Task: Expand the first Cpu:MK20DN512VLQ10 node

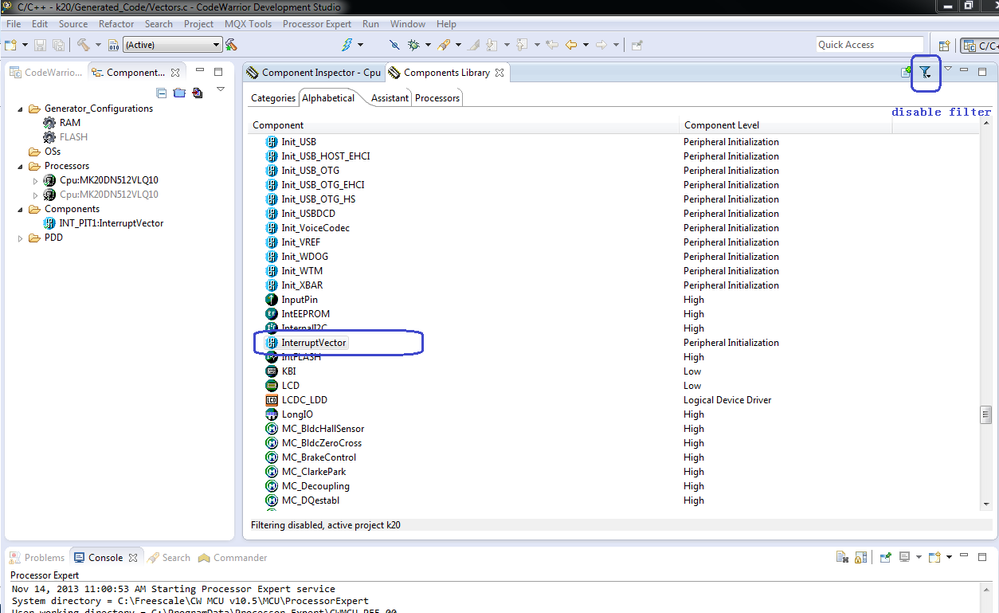Action: click(x=36, y=181)
